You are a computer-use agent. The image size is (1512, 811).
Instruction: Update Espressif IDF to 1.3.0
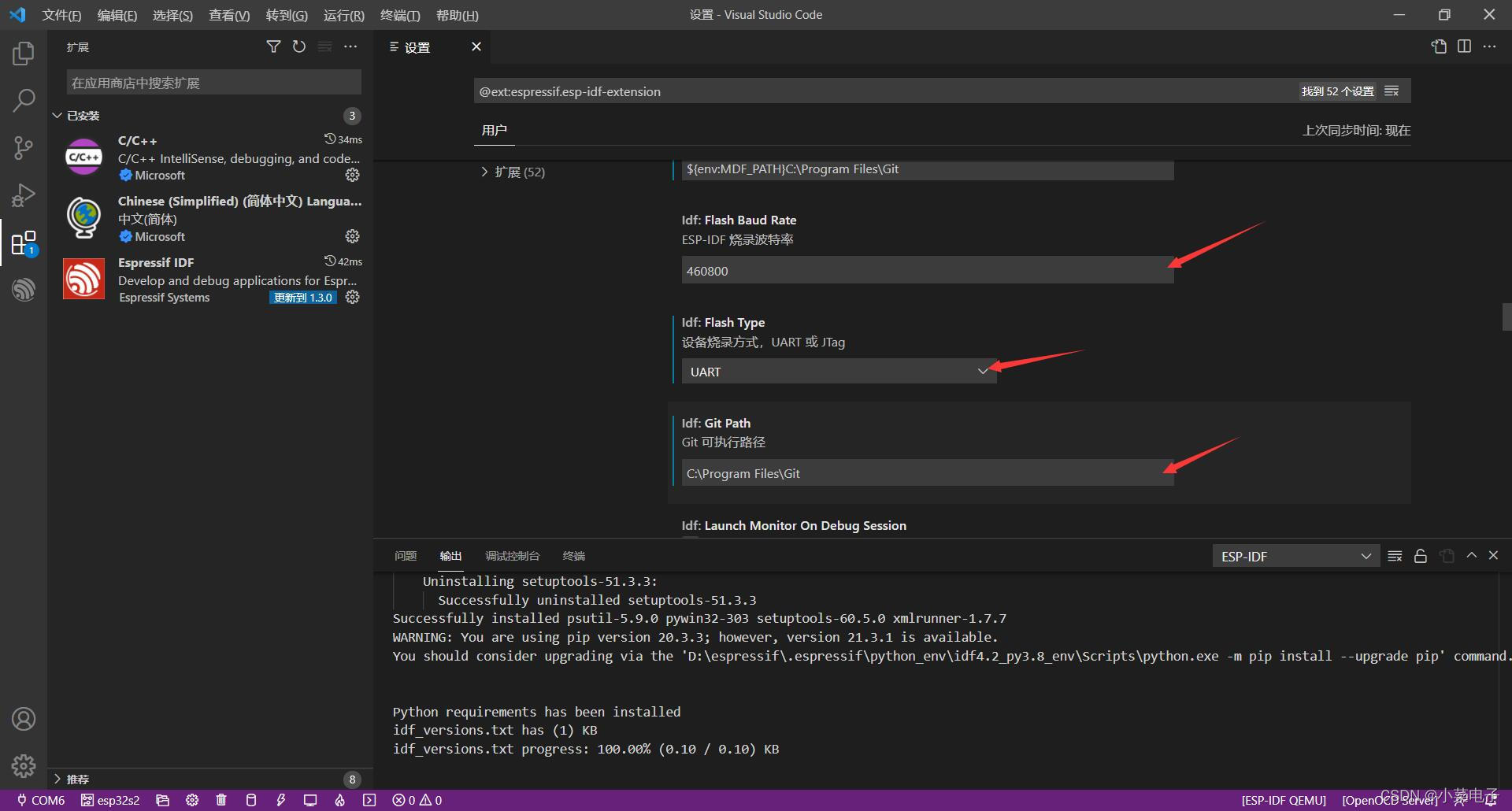303,298
